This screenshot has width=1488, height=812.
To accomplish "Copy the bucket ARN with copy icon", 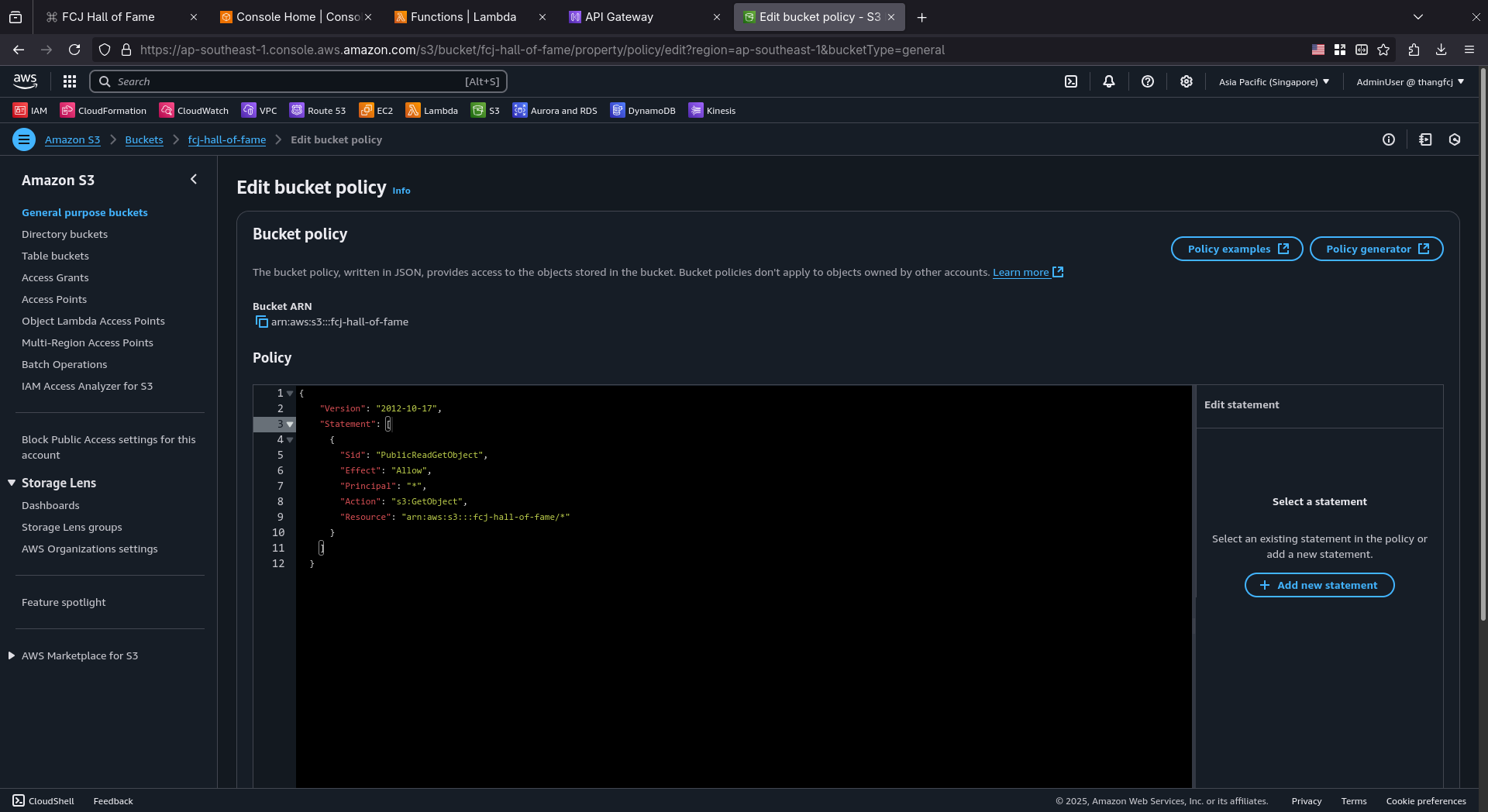I will pyautogui.click(x=262, y=322).
